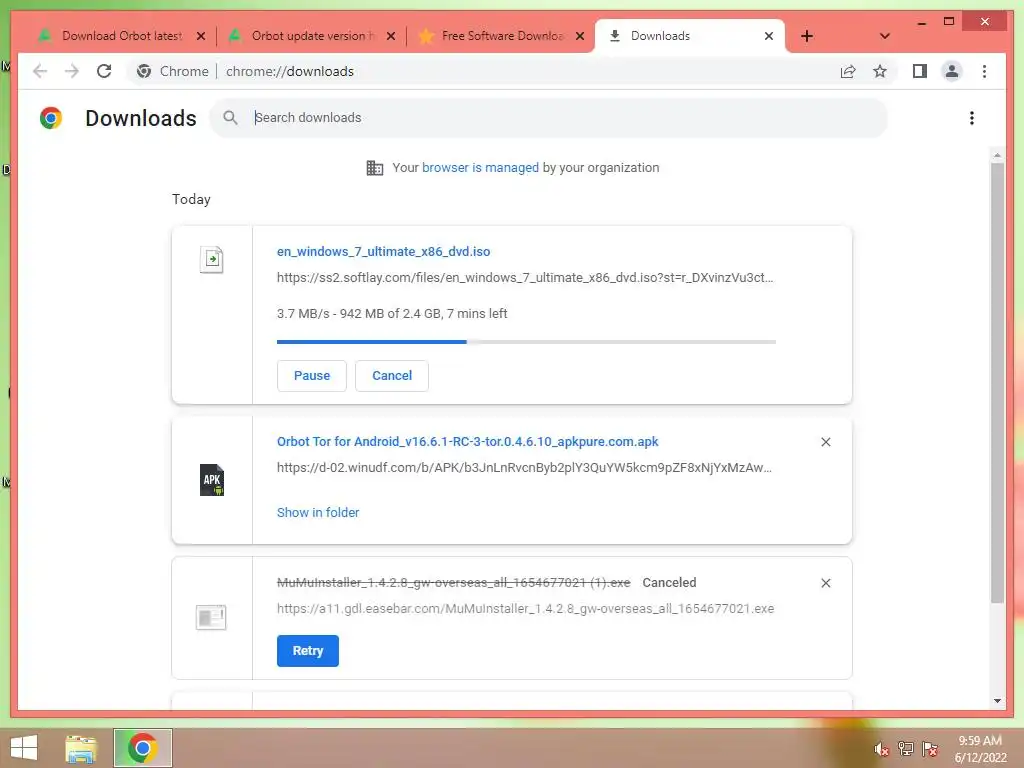Screen dimensions: 1024x768
Task: Click the Canceled status label
Action: [x=669, y=583]
